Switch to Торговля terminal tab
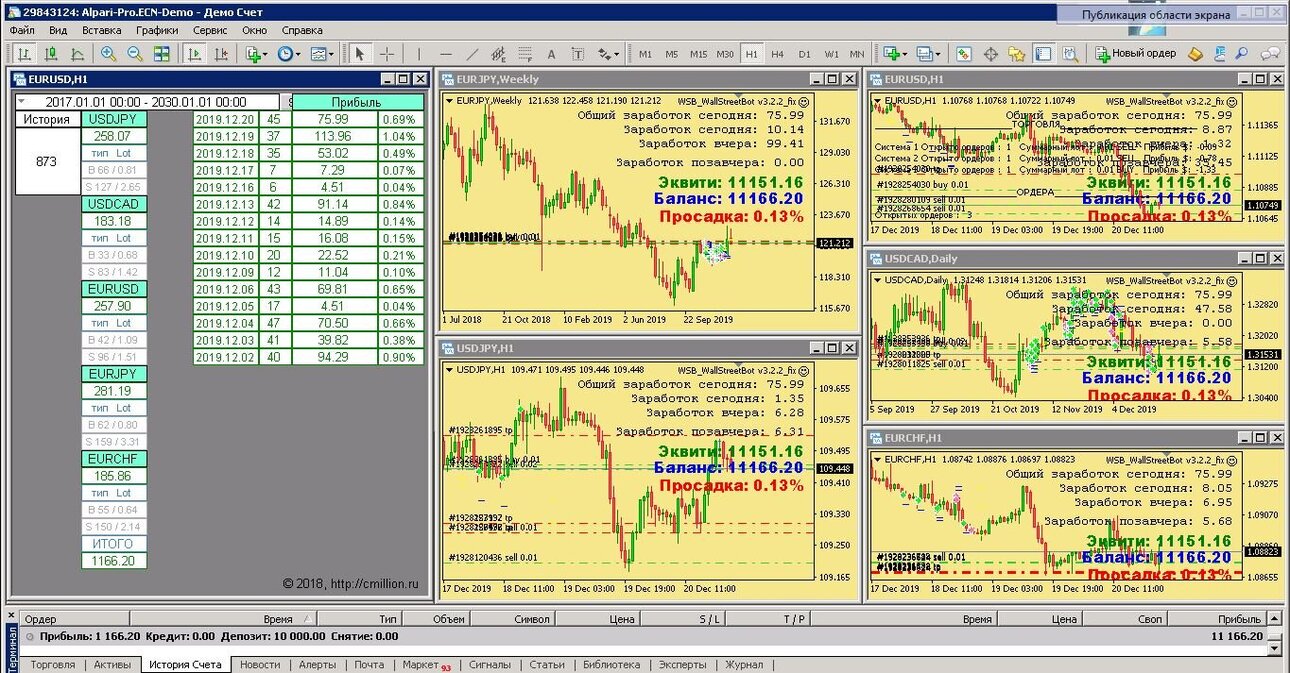 [x=52, y=665]
